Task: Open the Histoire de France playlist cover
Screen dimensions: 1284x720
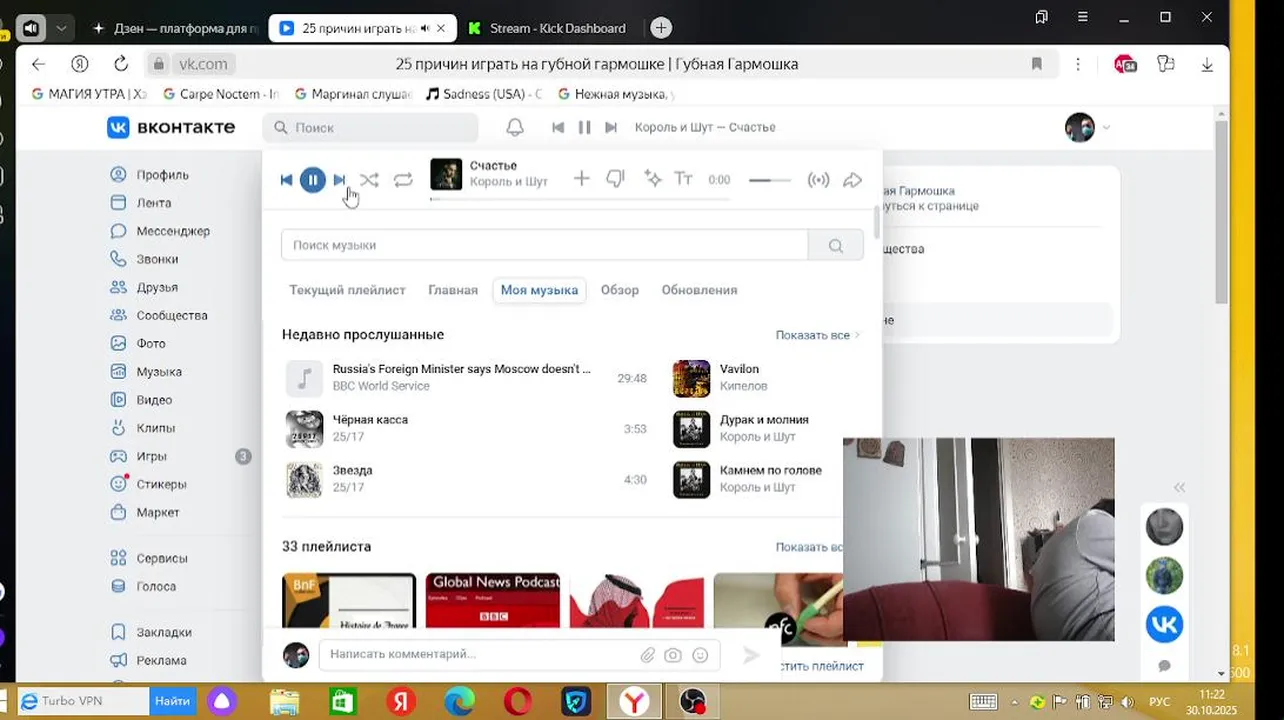Action: click(349, 600)
